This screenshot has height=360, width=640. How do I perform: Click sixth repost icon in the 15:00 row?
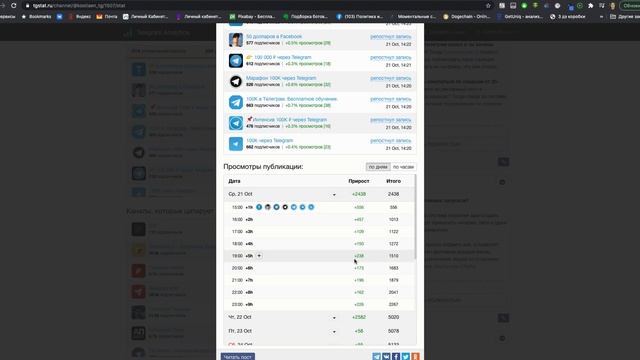302,207
